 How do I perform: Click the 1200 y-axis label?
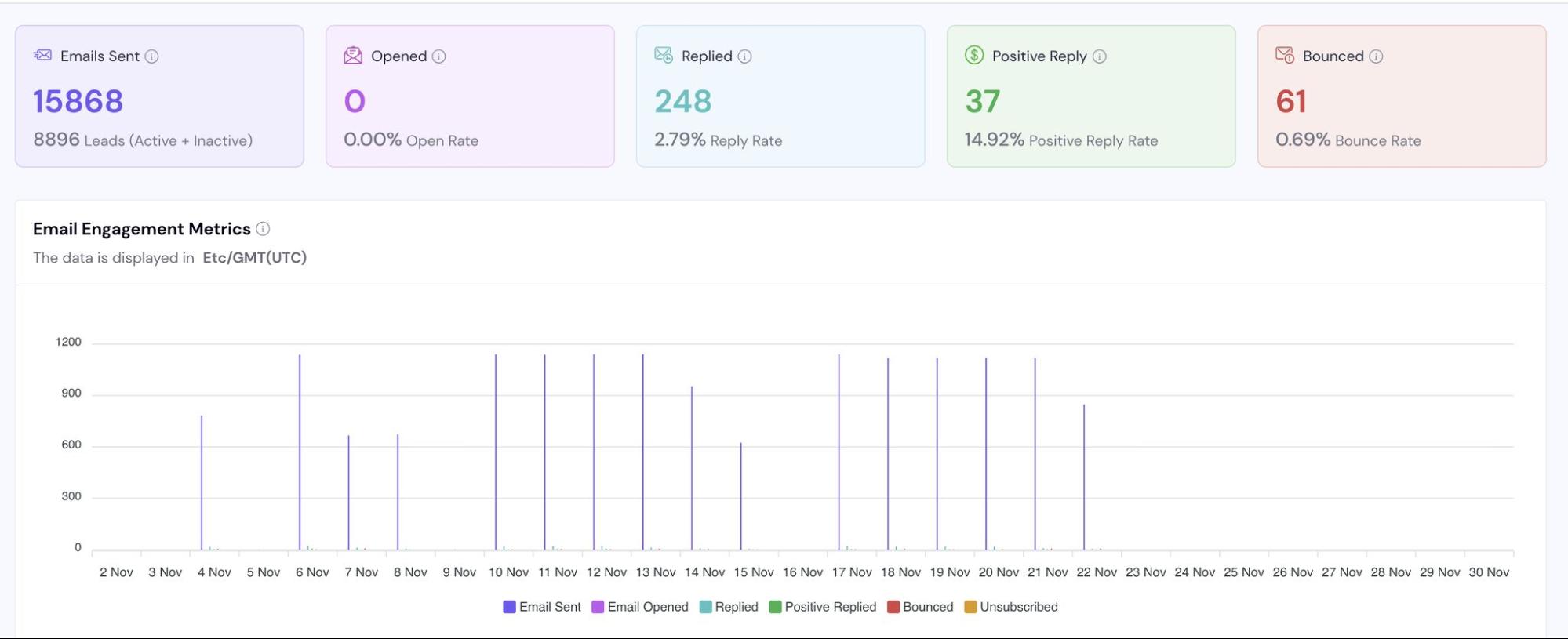point(68,342)
